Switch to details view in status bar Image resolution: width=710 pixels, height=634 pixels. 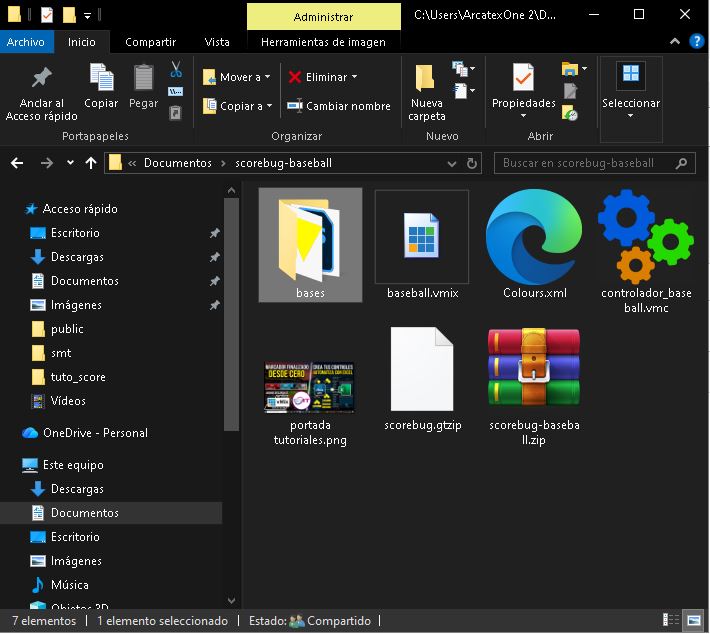671,620
